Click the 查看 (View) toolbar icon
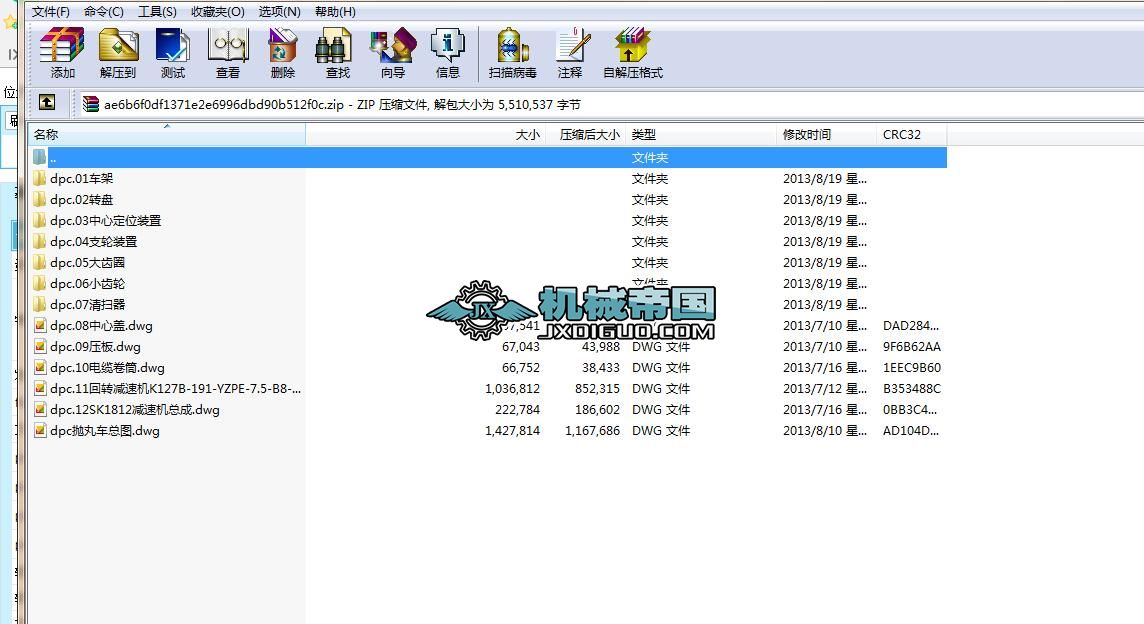 pyautogui.click(x=228, y=45)
